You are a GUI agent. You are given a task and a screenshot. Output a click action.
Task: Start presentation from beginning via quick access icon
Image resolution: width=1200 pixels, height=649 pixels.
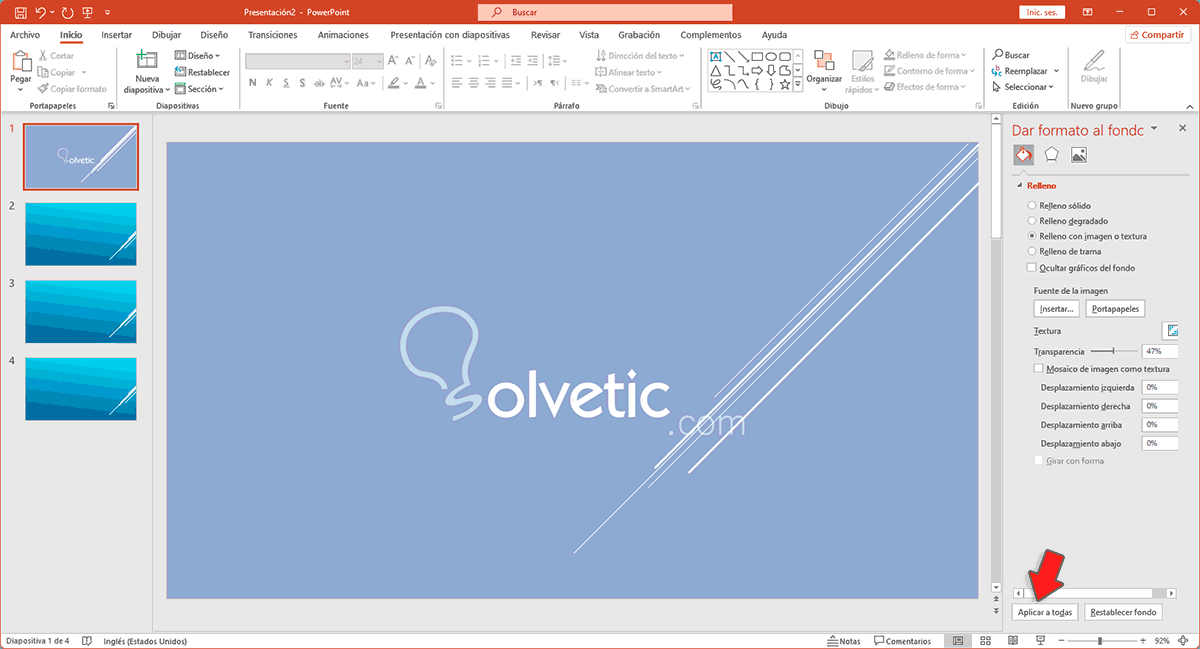coord(88,13)
